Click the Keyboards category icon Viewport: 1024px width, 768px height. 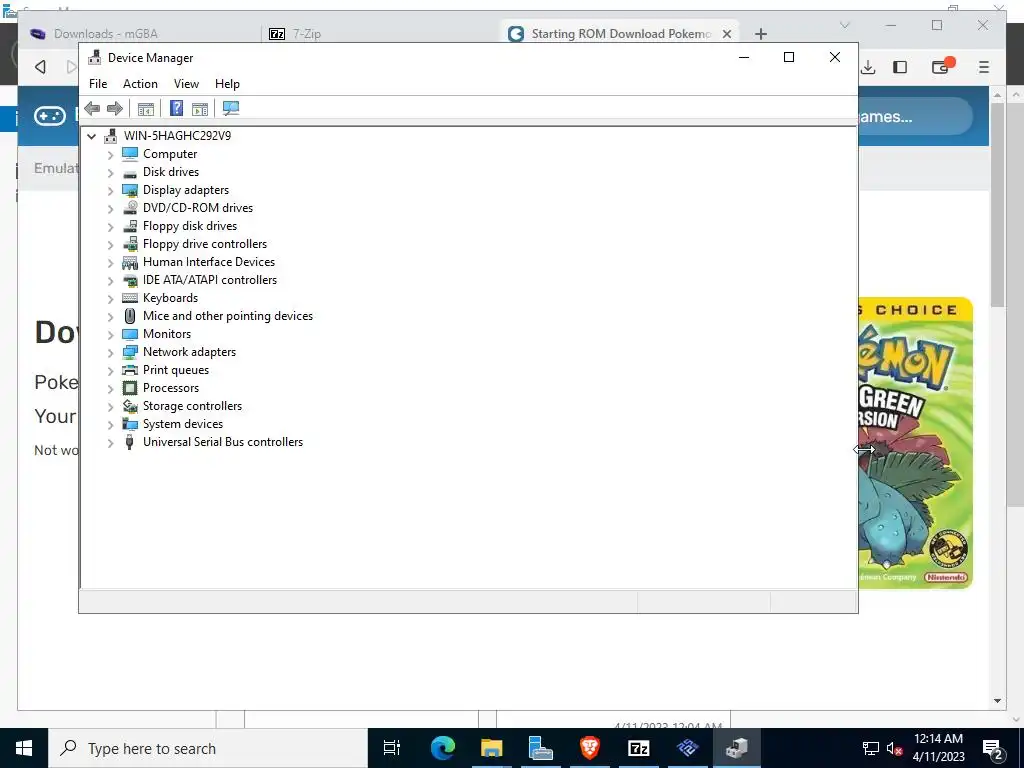[130, 298]
